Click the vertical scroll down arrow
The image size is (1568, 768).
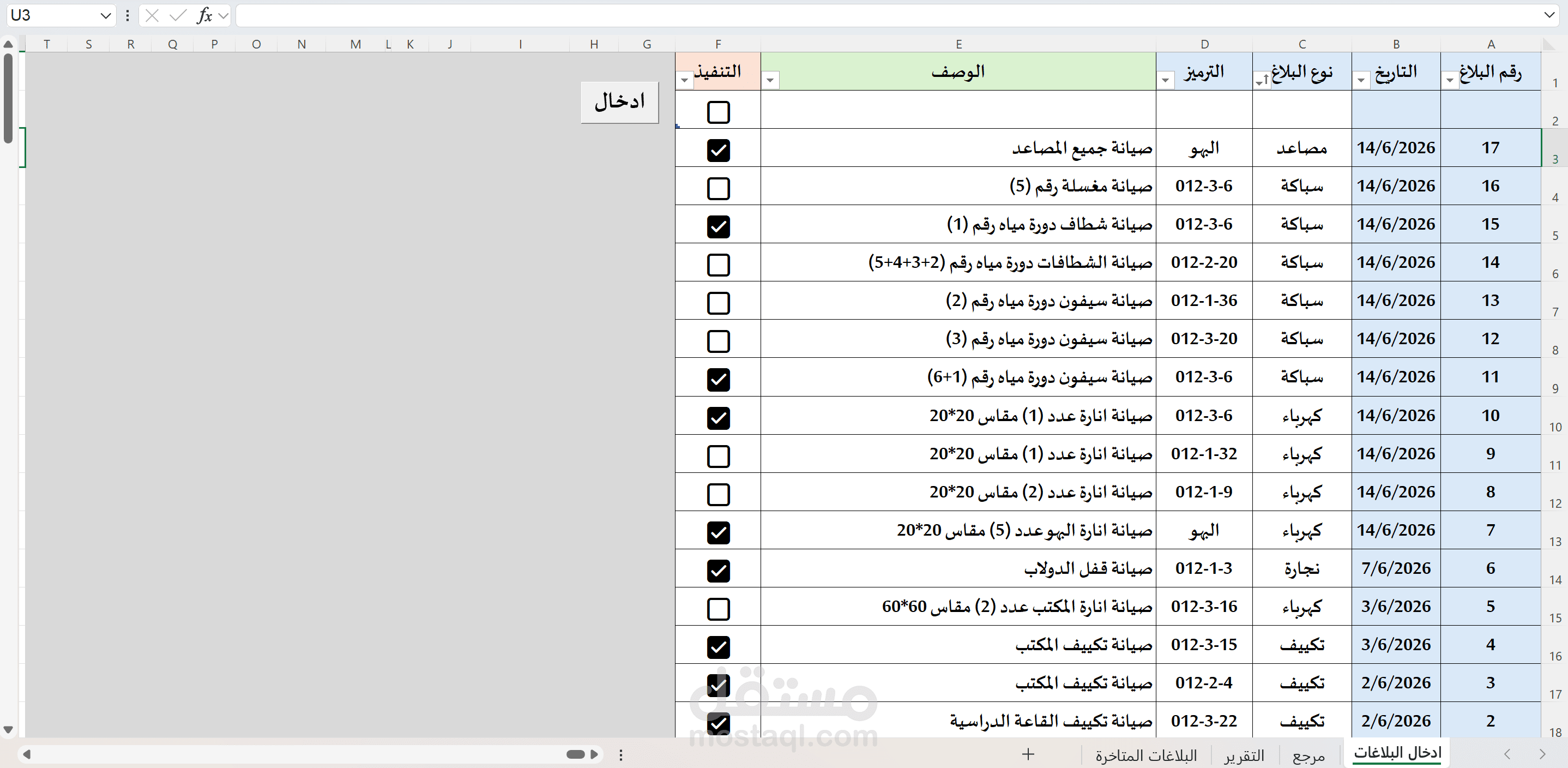[x=8, y=729]
